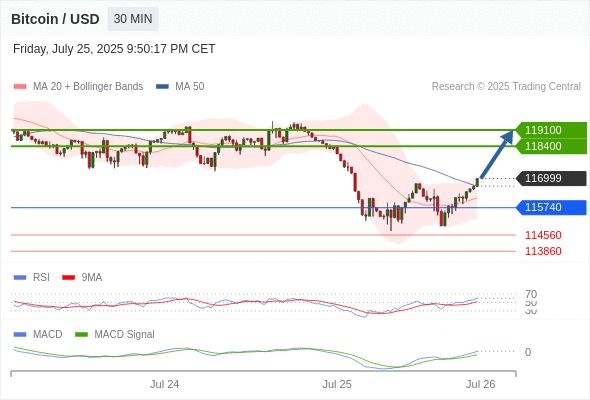Image resolution: width=590 pixels, height=400 pixels.
Task: Click the MACD Signal green legend swatch
Action: (81, 335)
